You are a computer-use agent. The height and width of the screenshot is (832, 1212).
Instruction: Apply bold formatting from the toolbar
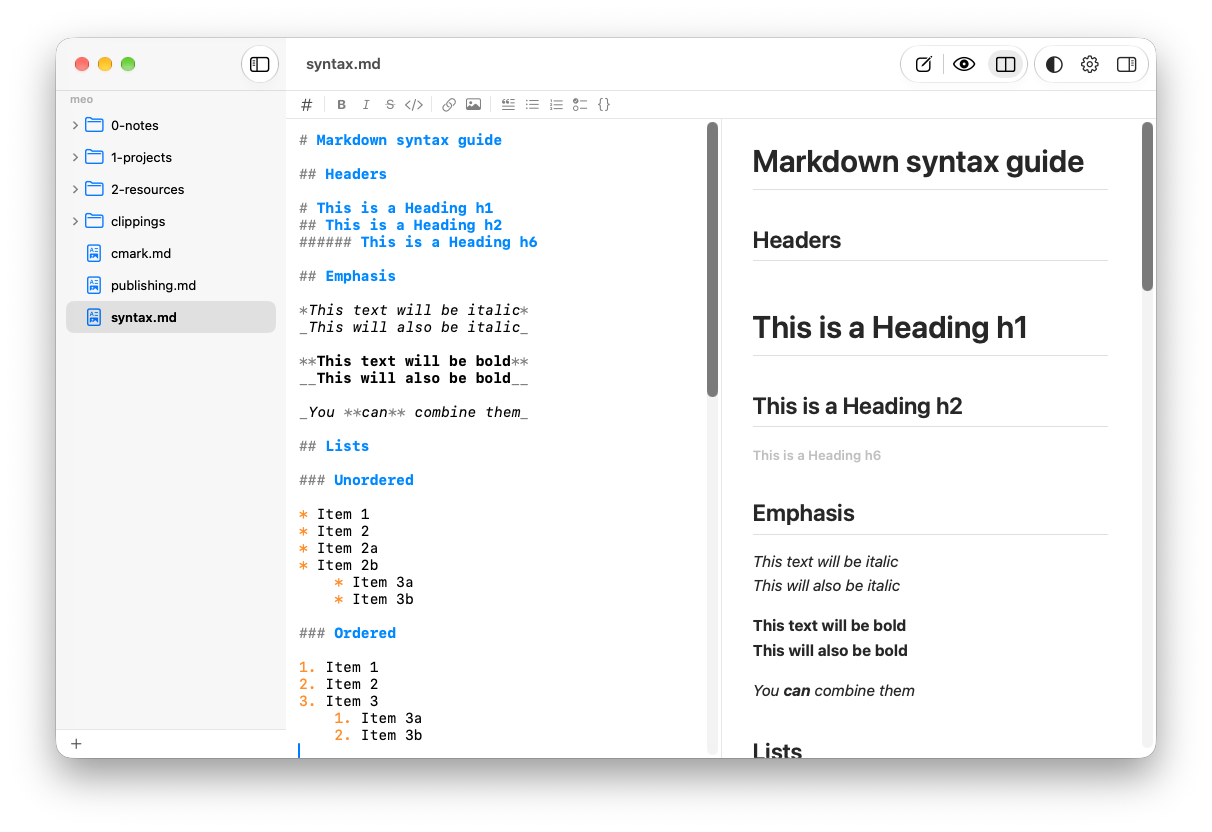342,105
